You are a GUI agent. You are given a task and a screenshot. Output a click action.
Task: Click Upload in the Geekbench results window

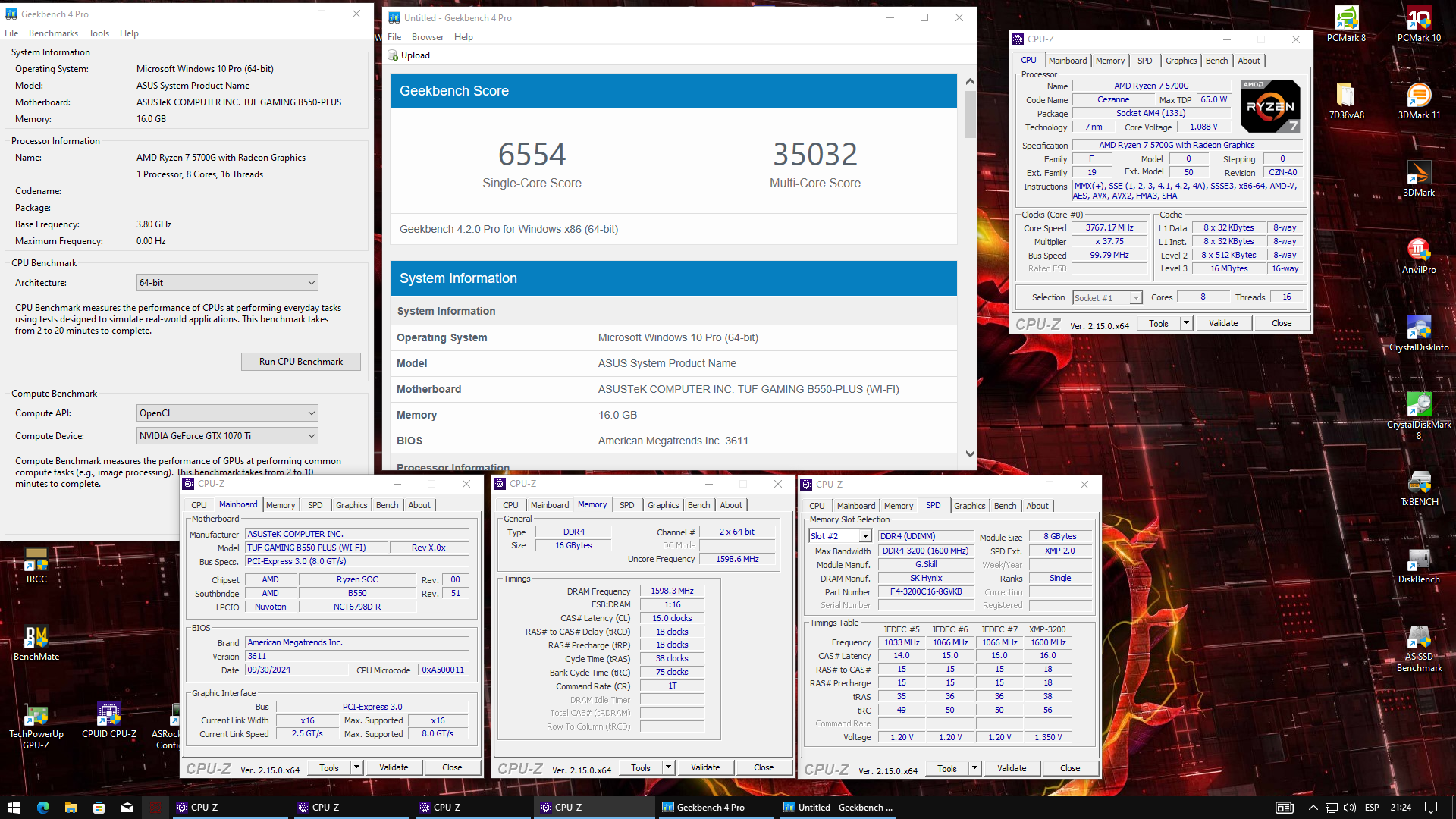coord(409,55)
